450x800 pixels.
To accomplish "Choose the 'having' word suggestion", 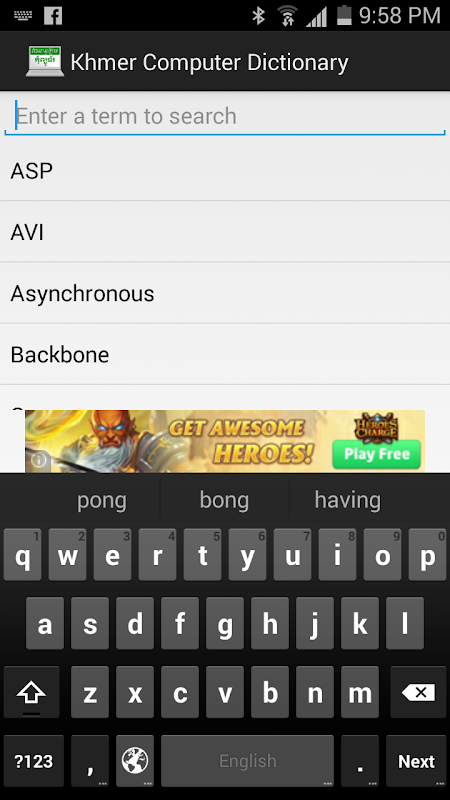I will [347, 500].
